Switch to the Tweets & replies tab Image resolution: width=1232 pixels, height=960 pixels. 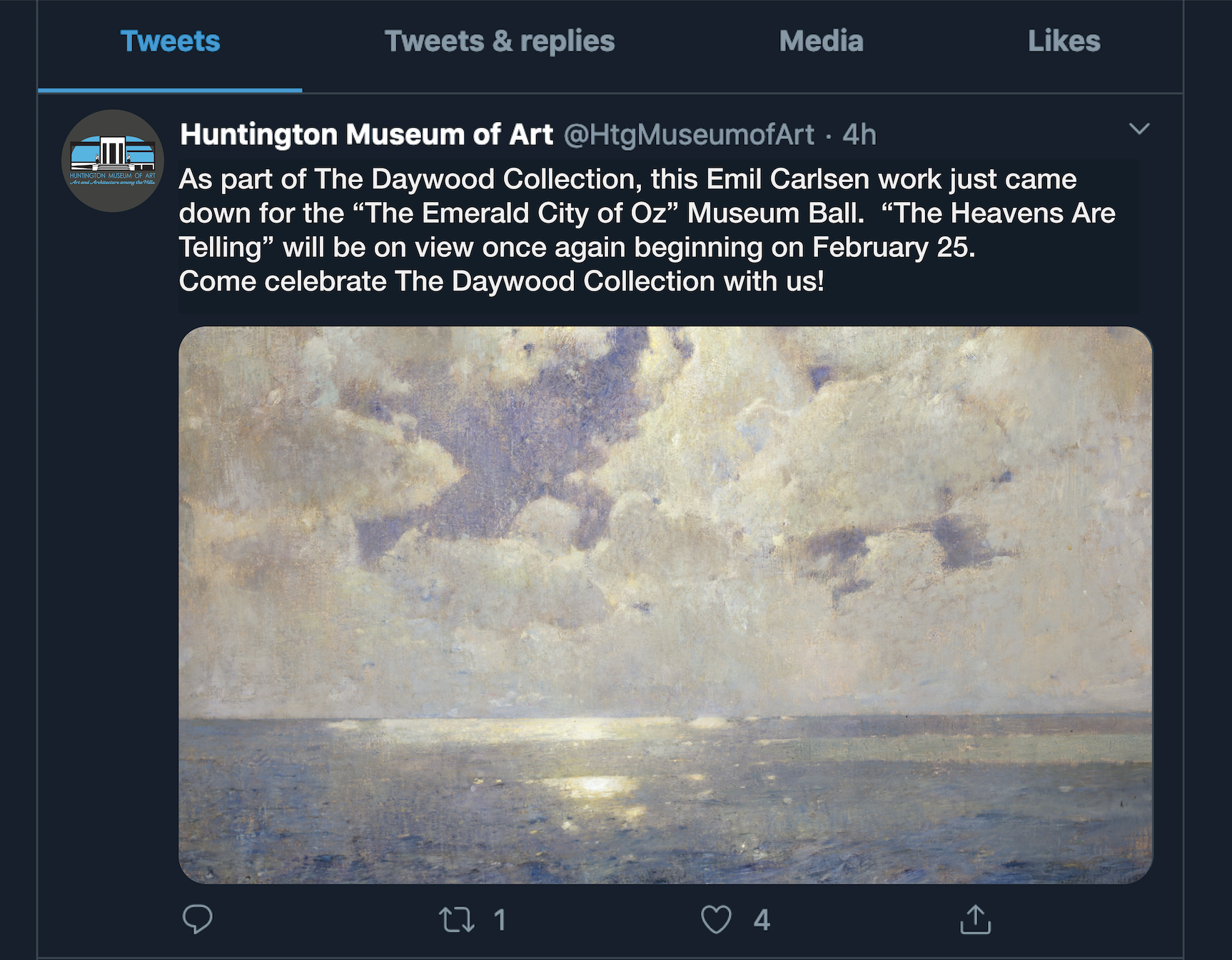(x=500, y=41)
